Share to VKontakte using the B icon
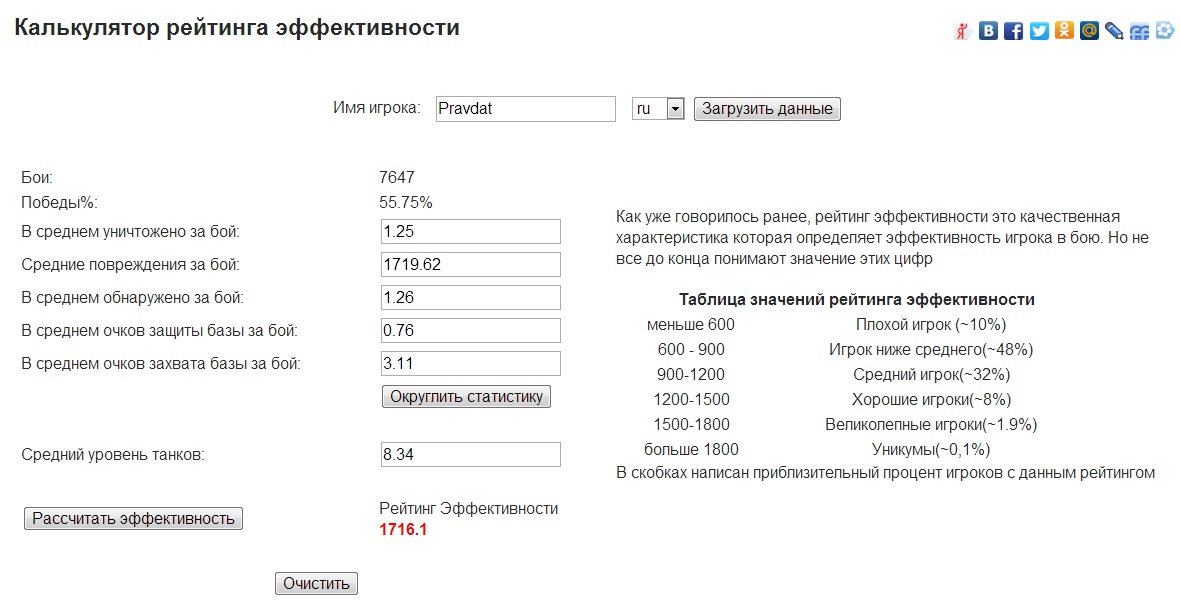This screenshot has height=601, width=1180. click(x=989, y=31)
